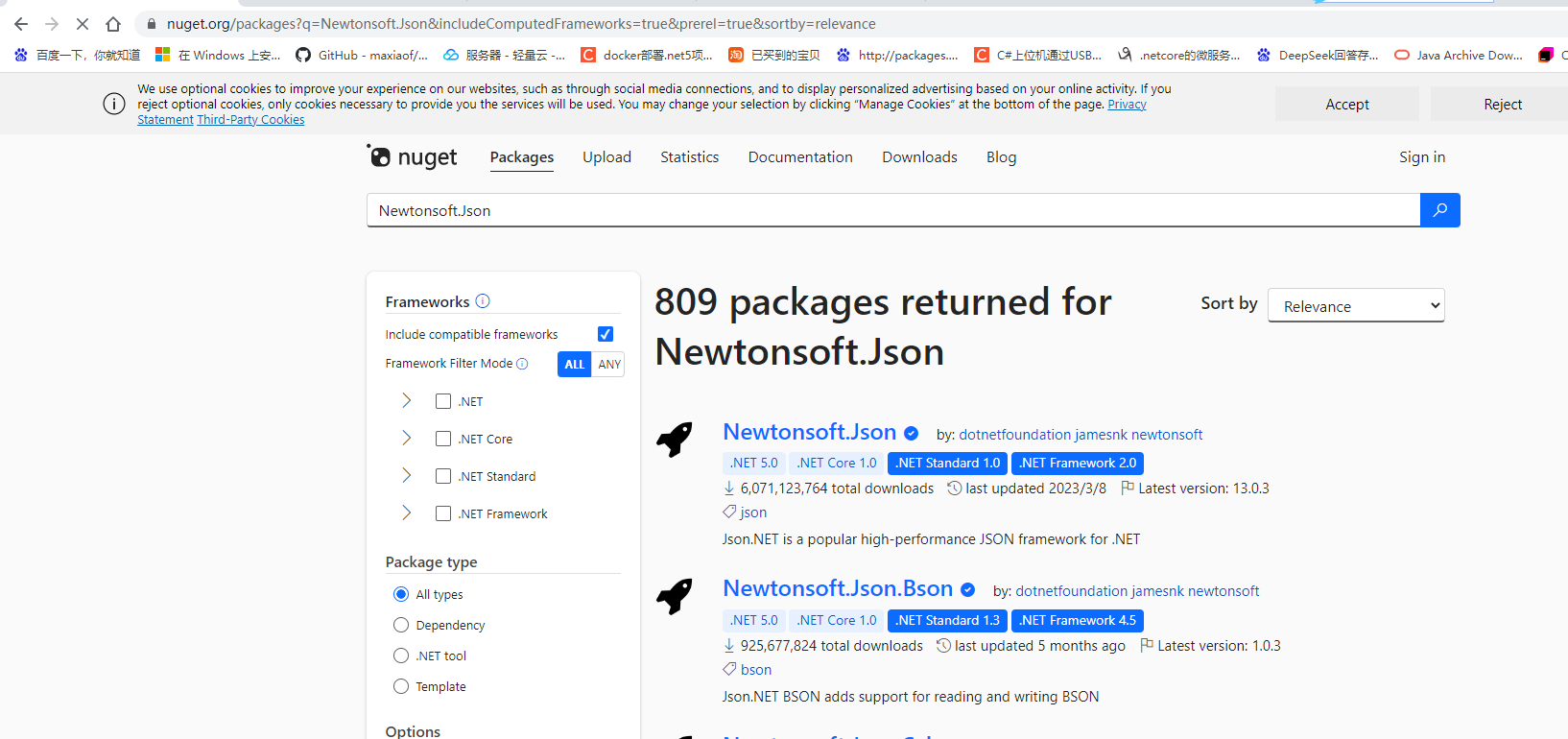Screen dimensions: 1568x739
Task: Open the 服务器 - 轻量云 bookmark
Action: [x=505, y=55]
